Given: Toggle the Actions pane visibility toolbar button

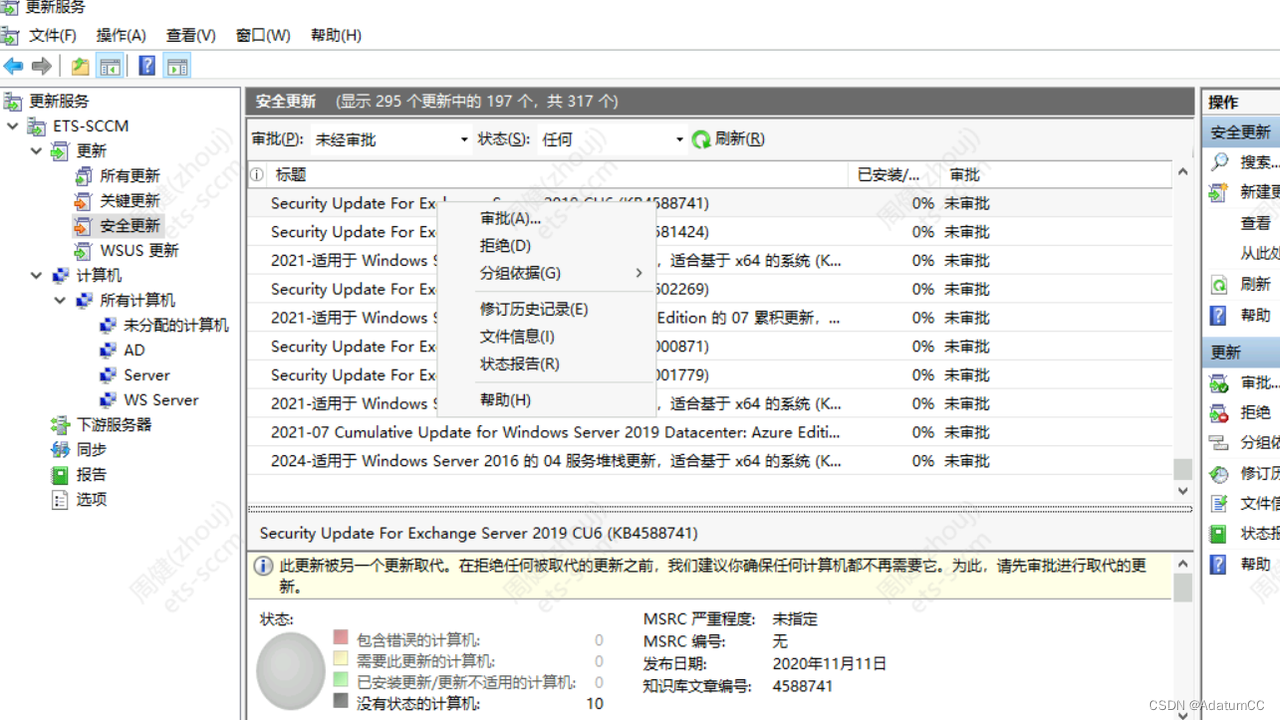Looking at the screenshot, I should (x=177, y=66).
